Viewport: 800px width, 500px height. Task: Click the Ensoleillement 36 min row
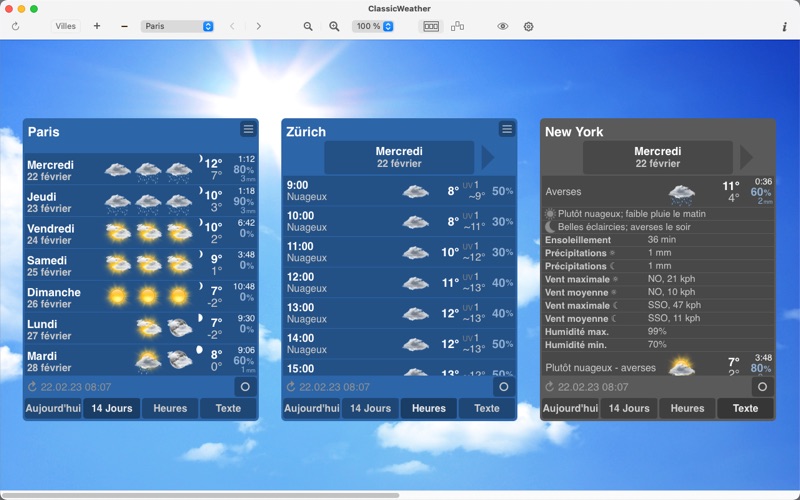658,240
